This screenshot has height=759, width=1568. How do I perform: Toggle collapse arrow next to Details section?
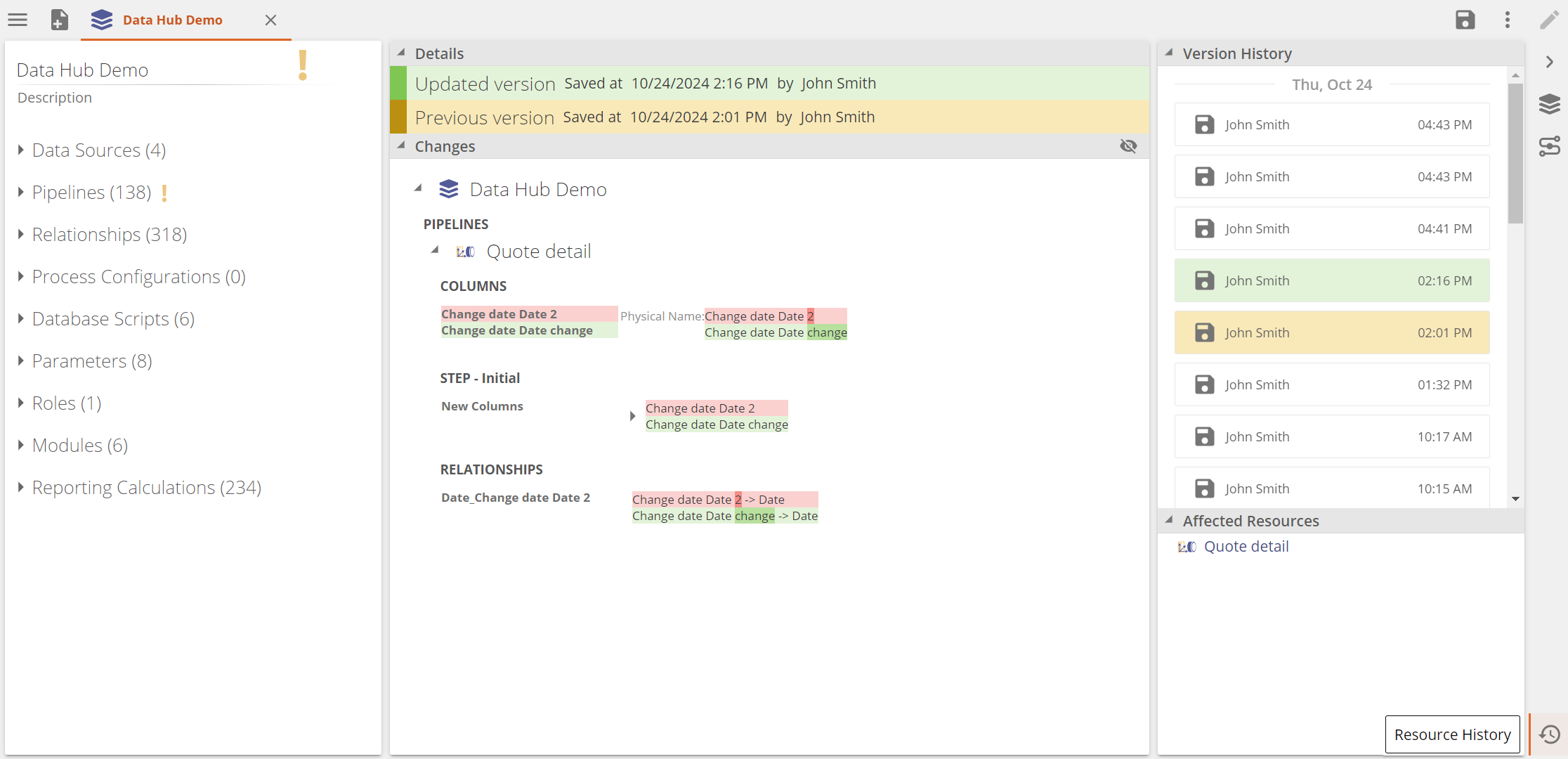[x=400, y=53]
